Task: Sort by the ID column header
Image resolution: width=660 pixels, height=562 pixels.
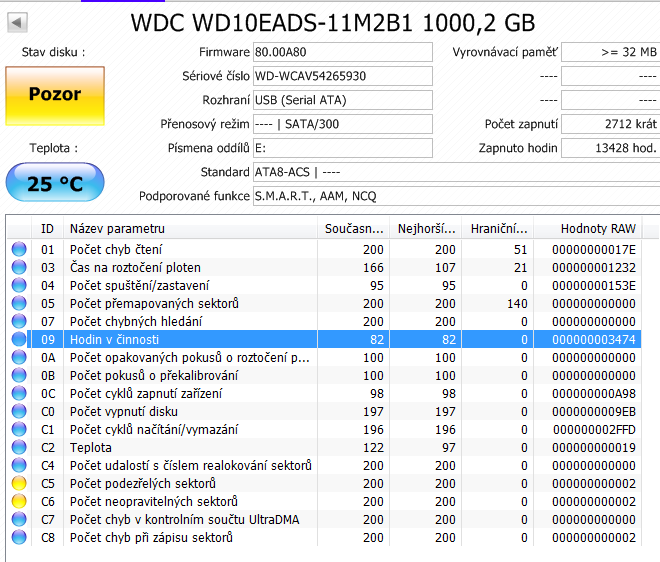Action: click(x=47, y=229)
